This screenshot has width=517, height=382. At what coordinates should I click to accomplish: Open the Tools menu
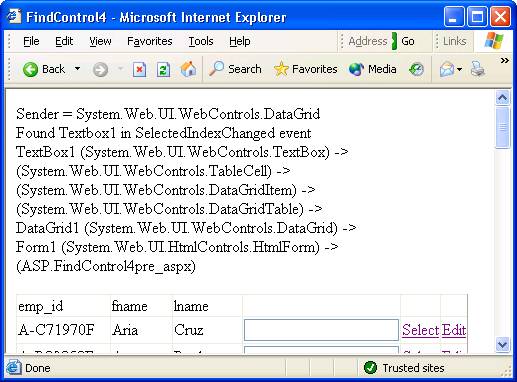[201, 41]
